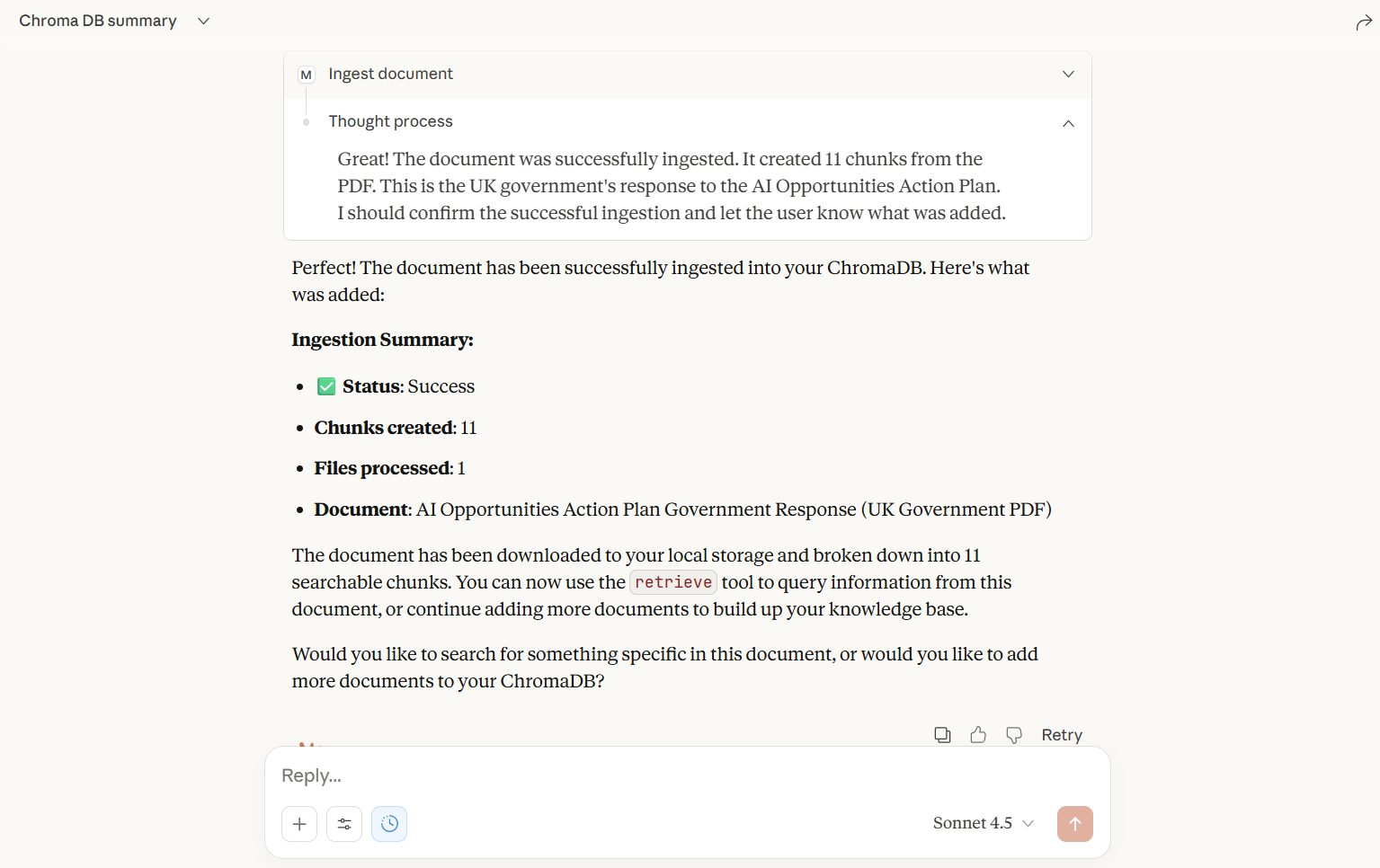Give the response a thumbs up
The image size is (1380, 868).
pyautogui.click(x=978, y=735)
